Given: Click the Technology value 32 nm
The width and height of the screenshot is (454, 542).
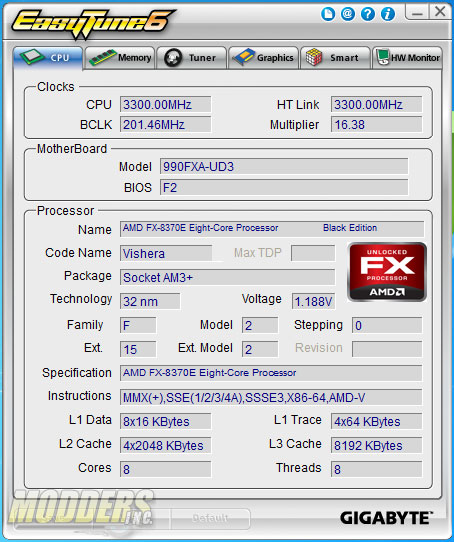Looking at the screenshot, I should point(150,301).
